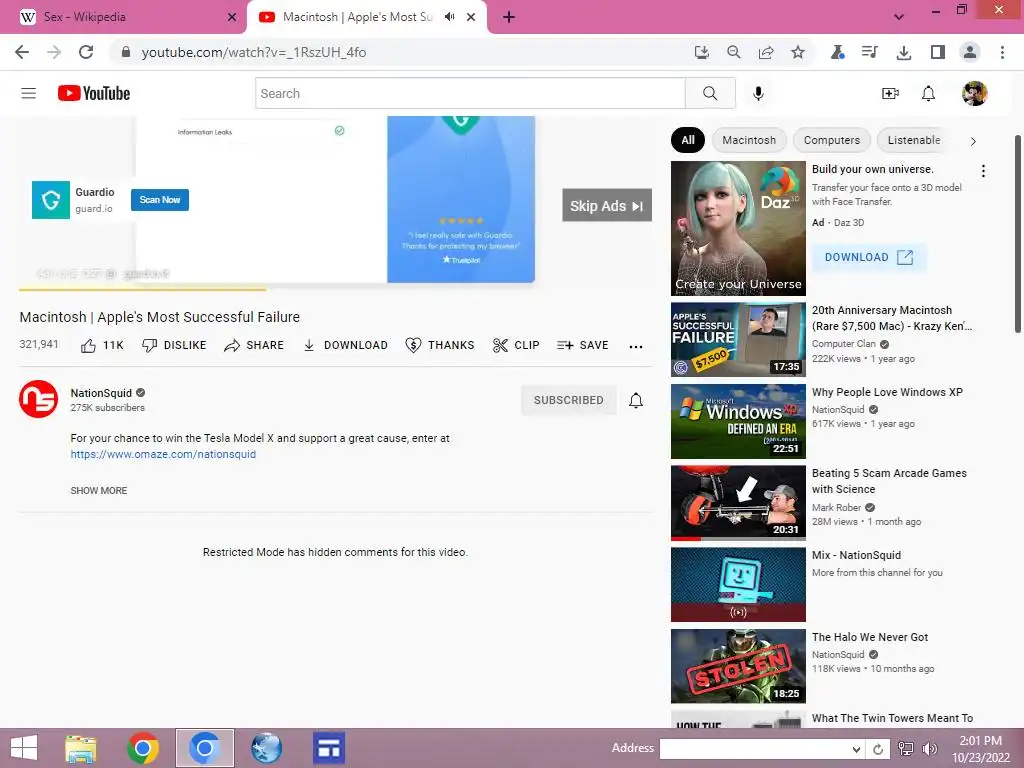Open options menu for Daz 3D ad
The width and height of the screenshot is (1024, 768).
(x=983, y=171)
